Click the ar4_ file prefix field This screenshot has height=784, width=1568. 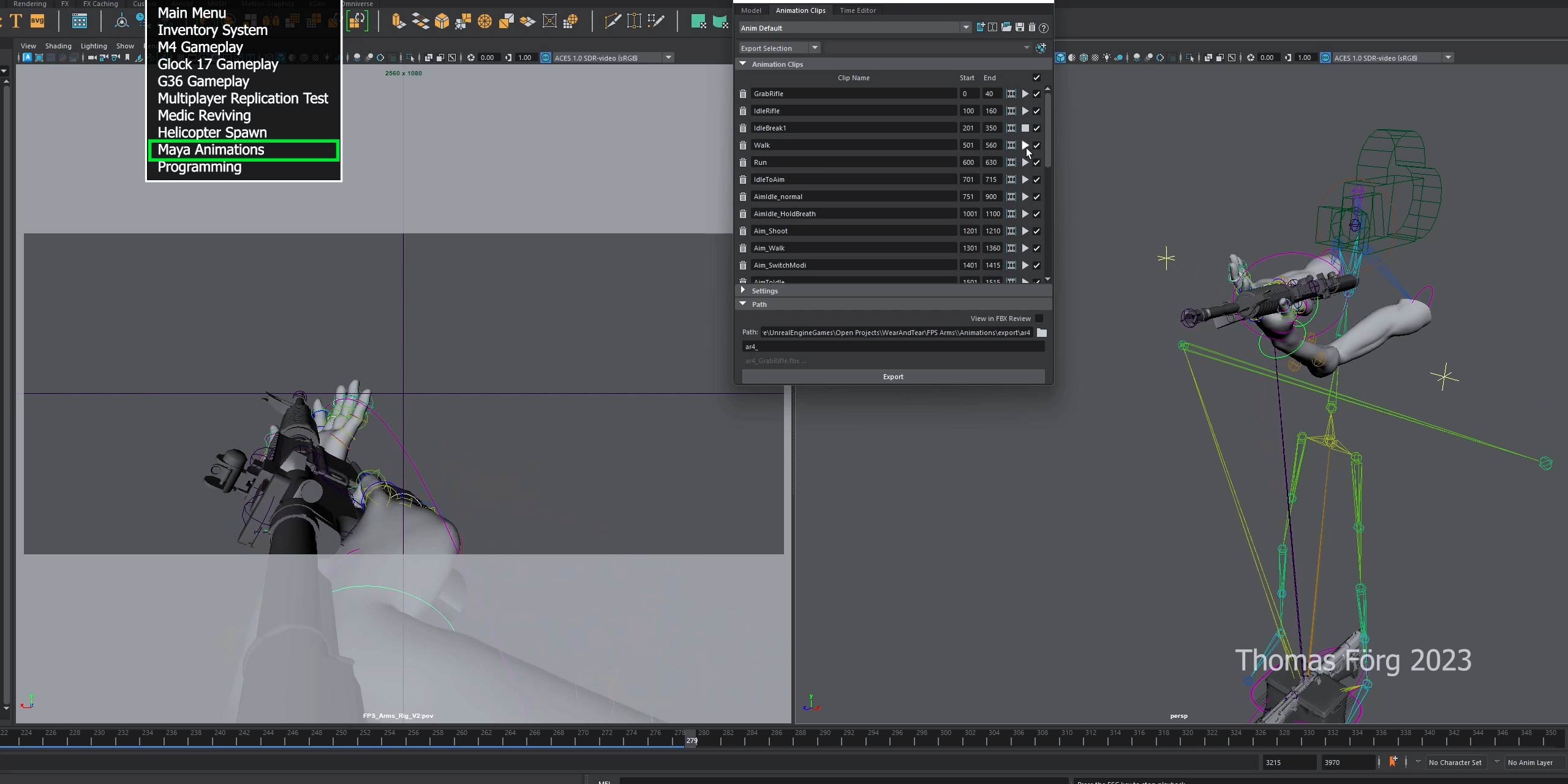[x=892, y=347]
